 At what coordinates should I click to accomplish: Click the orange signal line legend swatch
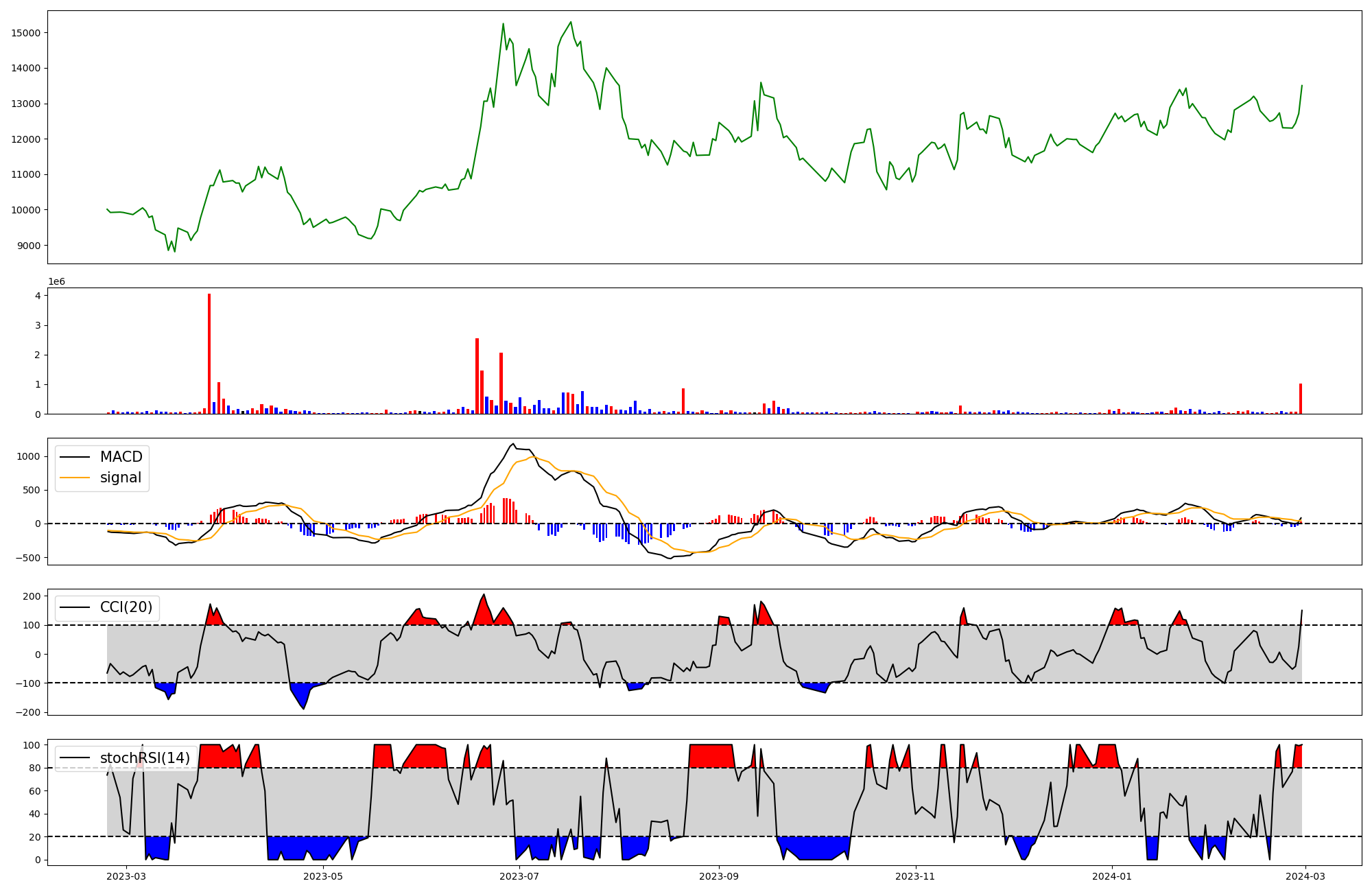pos(75,478)
